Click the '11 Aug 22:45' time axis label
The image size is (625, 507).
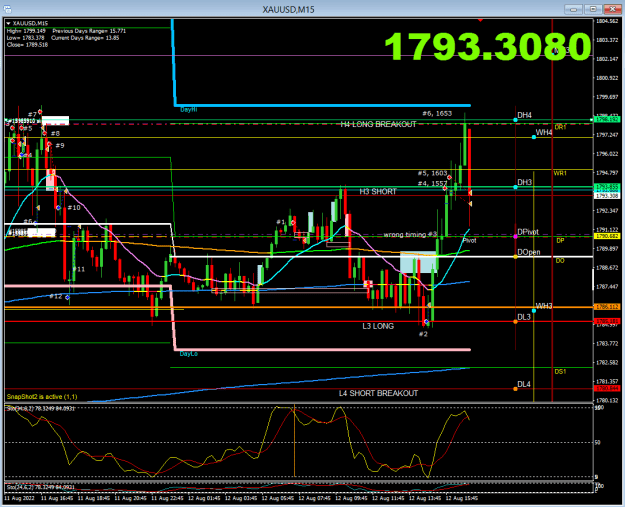click(x=167, y=498)
